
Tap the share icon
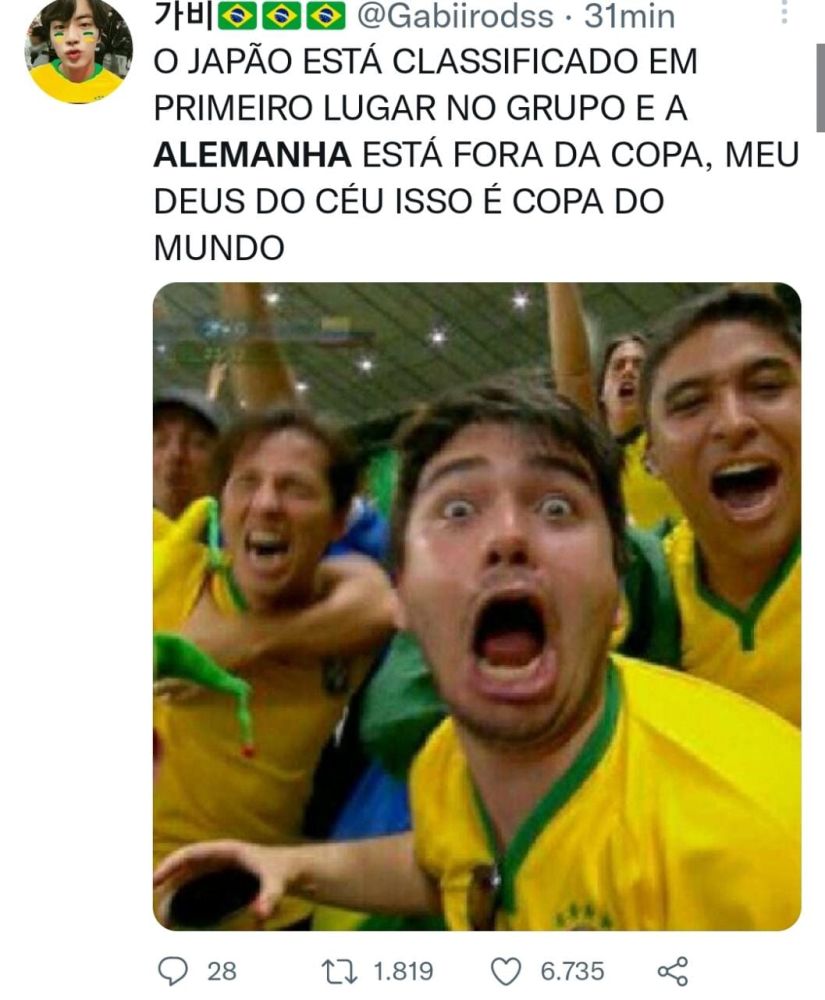pos(673,971)
